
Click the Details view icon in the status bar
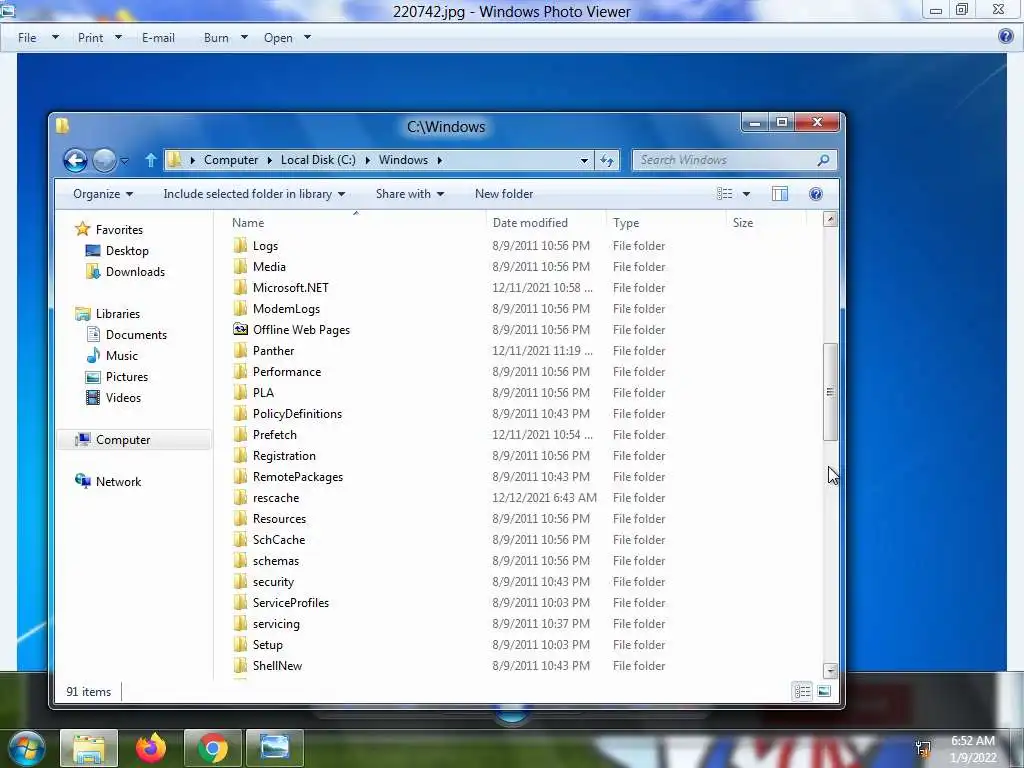click(803, 691)
